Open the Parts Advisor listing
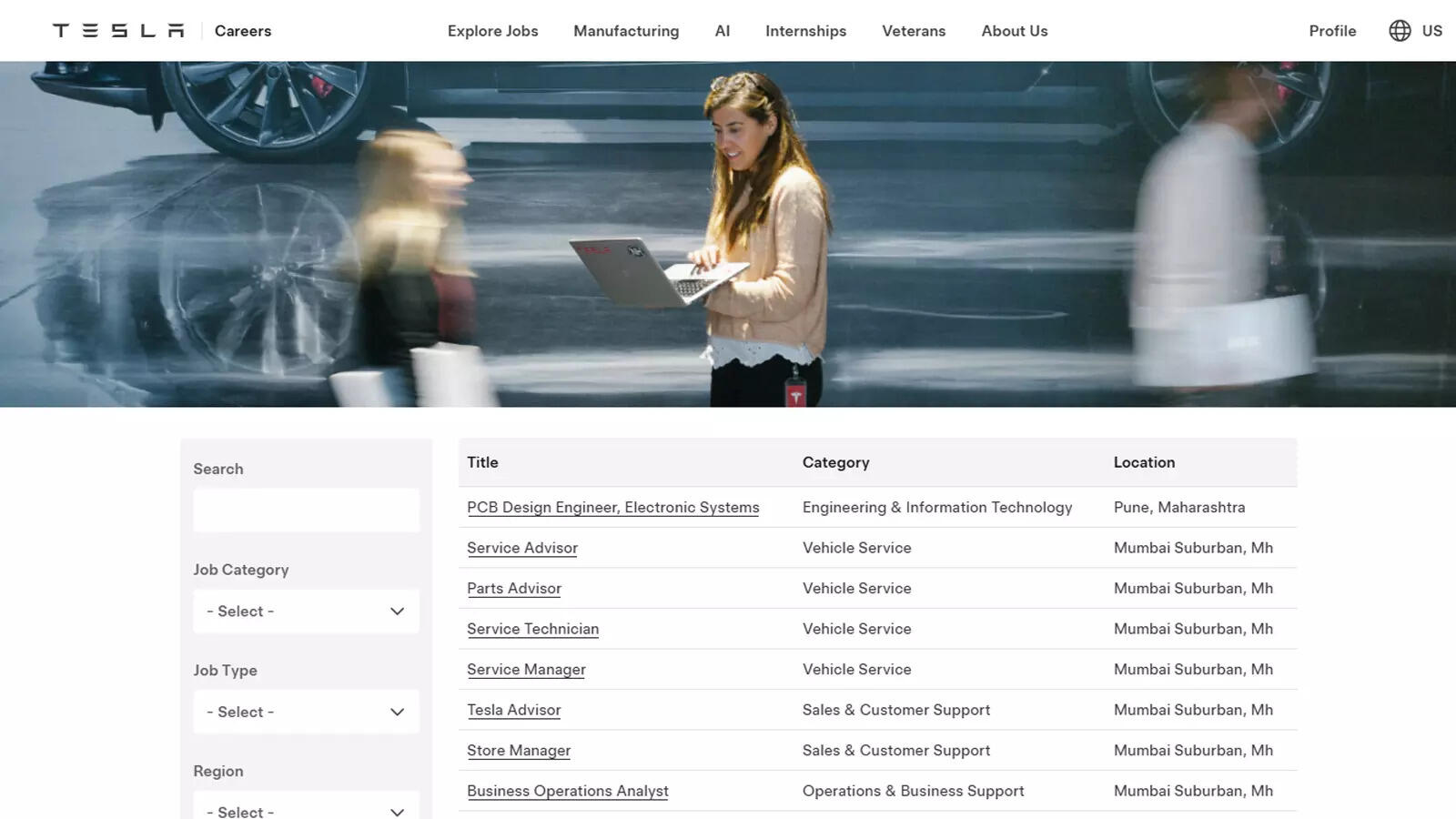The image size is (1456, 819). click(x=514, y=589)
